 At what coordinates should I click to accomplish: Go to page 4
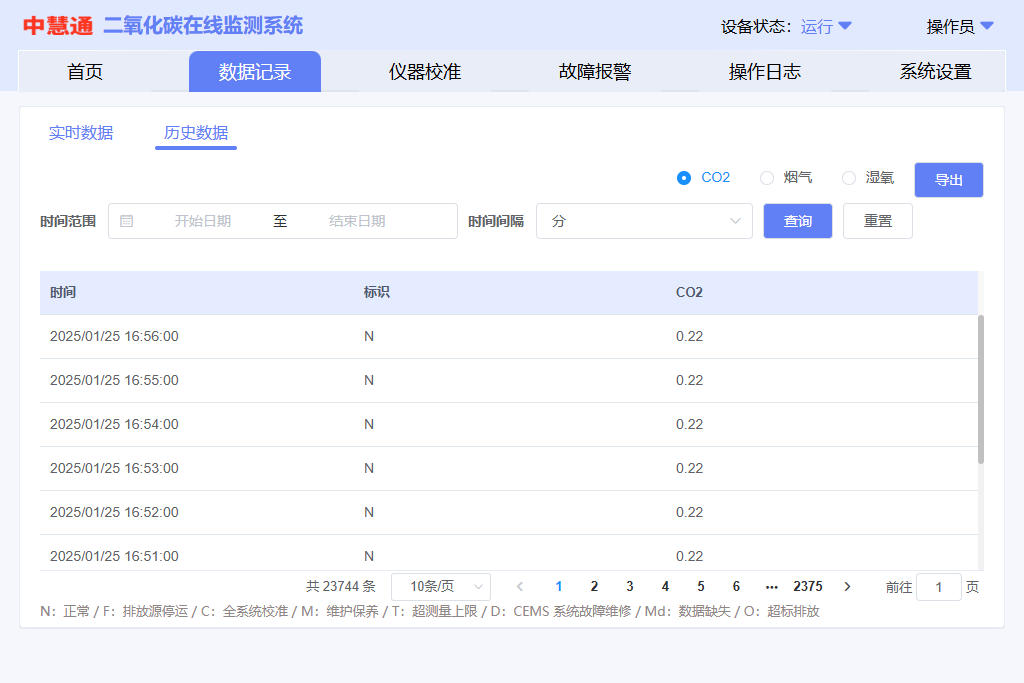665,586
